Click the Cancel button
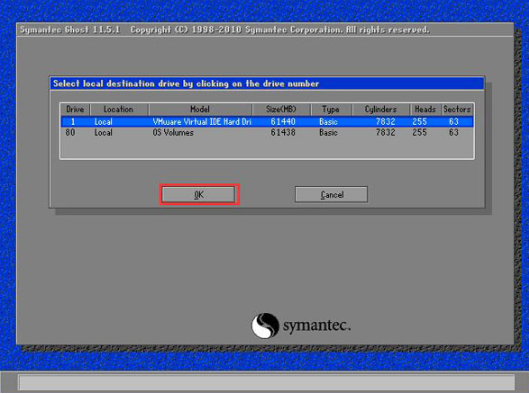The height and width of the screenshot is (394, 529). (331, 195)
